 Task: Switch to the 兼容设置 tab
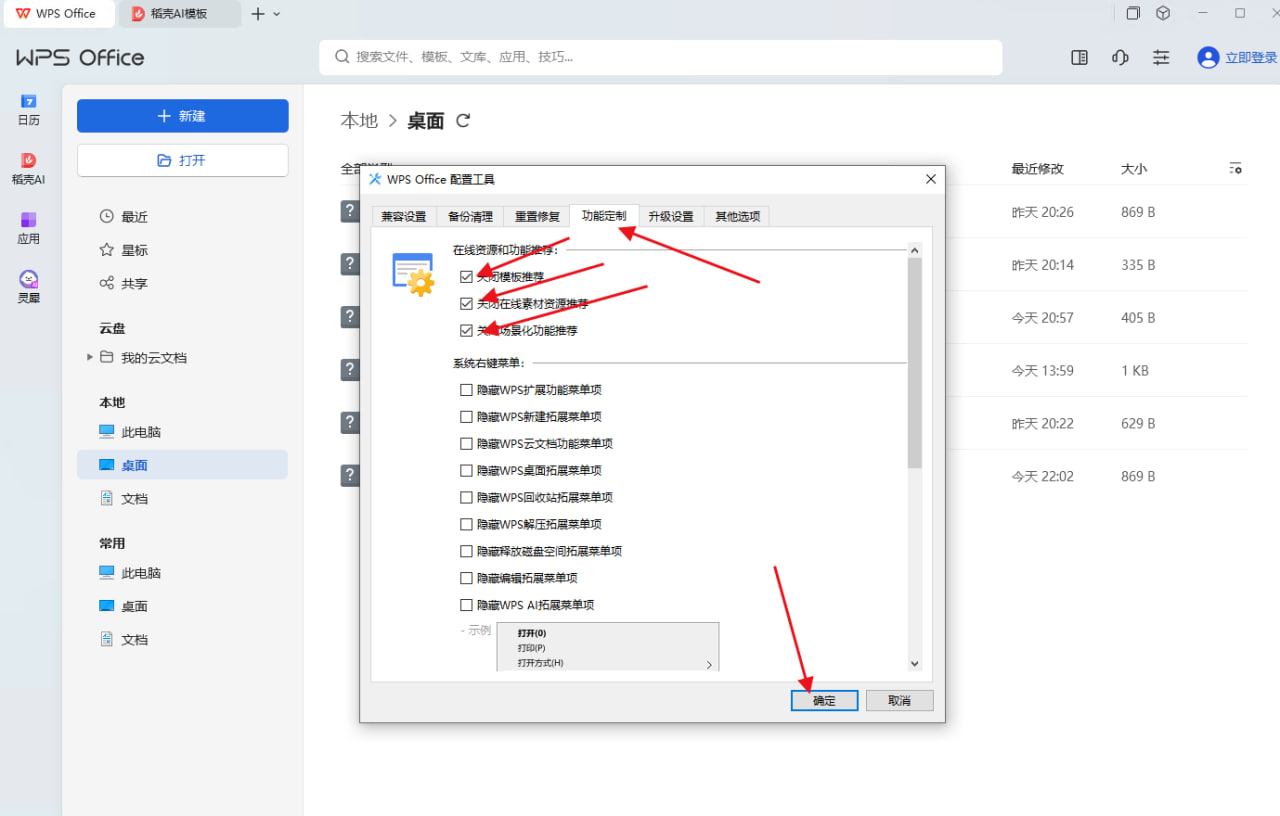[404, 217]
